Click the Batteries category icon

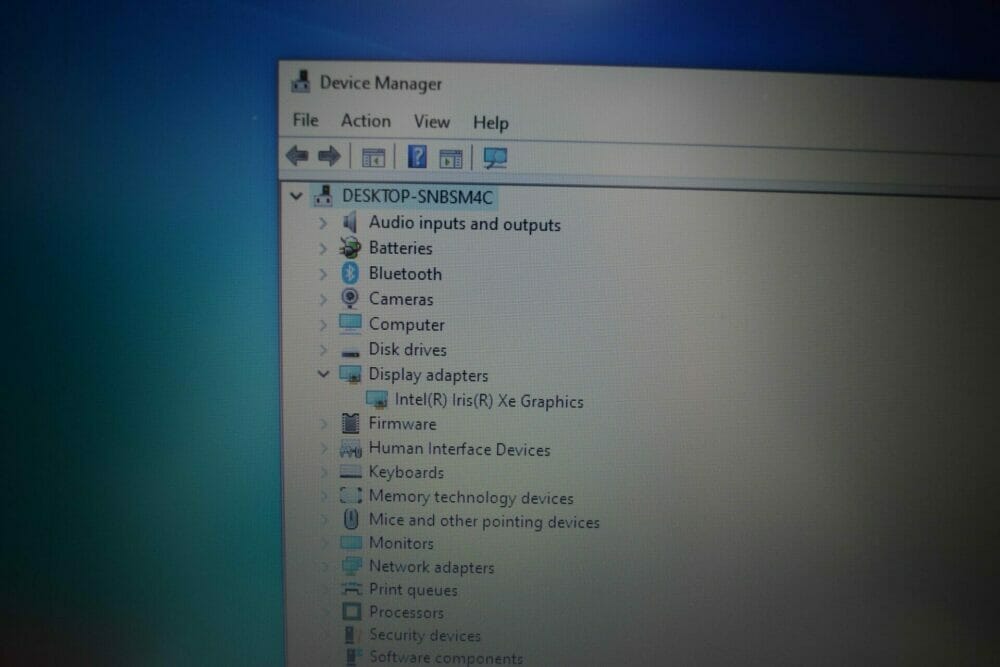click(349, 247)
